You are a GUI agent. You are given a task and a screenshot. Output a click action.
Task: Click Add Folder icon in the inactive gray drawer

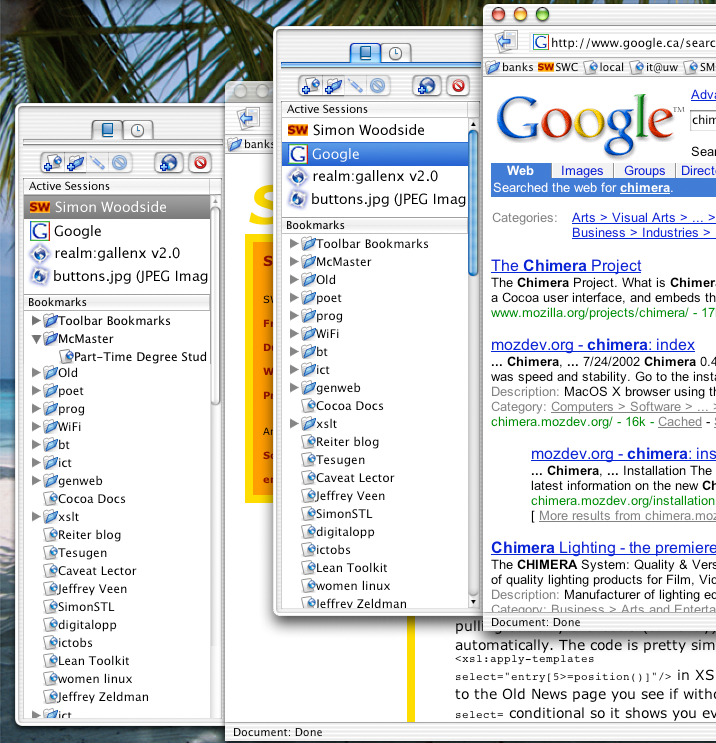point(75,163)
